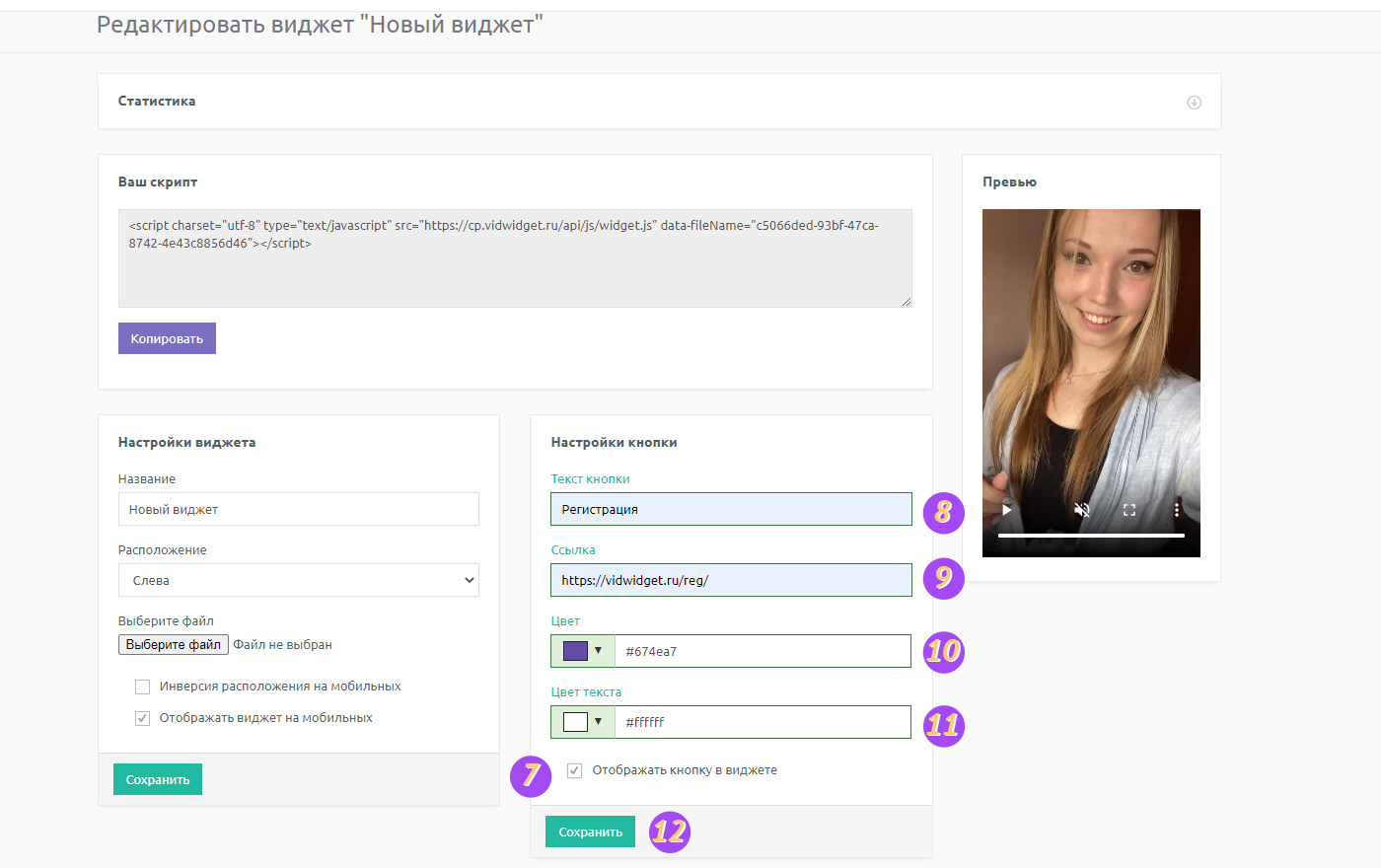
Task: Open the preview video options menu
Action: 1176,510
